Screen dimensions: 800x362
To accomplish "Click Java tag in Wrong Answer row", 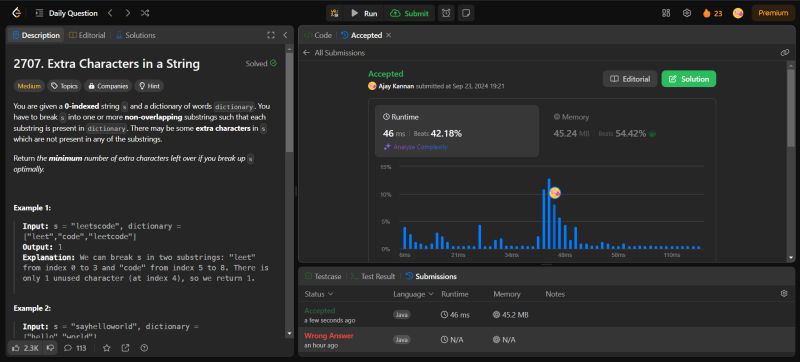I will [x=402, y=340].
